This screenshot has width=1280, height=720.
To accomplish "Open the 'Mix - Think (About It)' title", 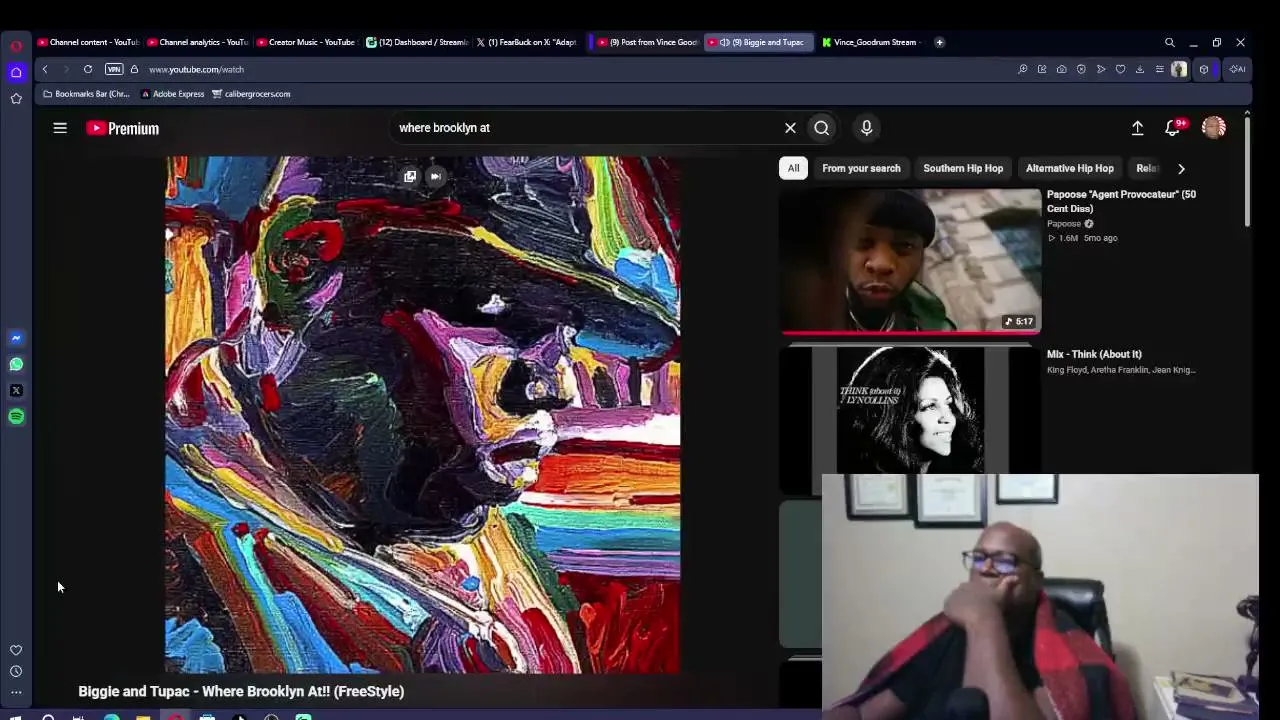I will coord(1094,354).
